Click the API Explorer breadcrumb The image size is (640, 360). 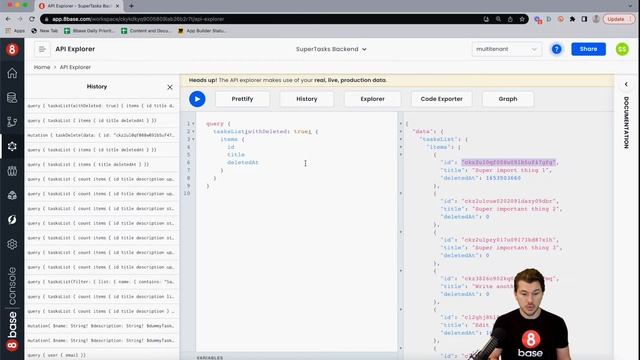pyautogui.click(x=76, y=67)
